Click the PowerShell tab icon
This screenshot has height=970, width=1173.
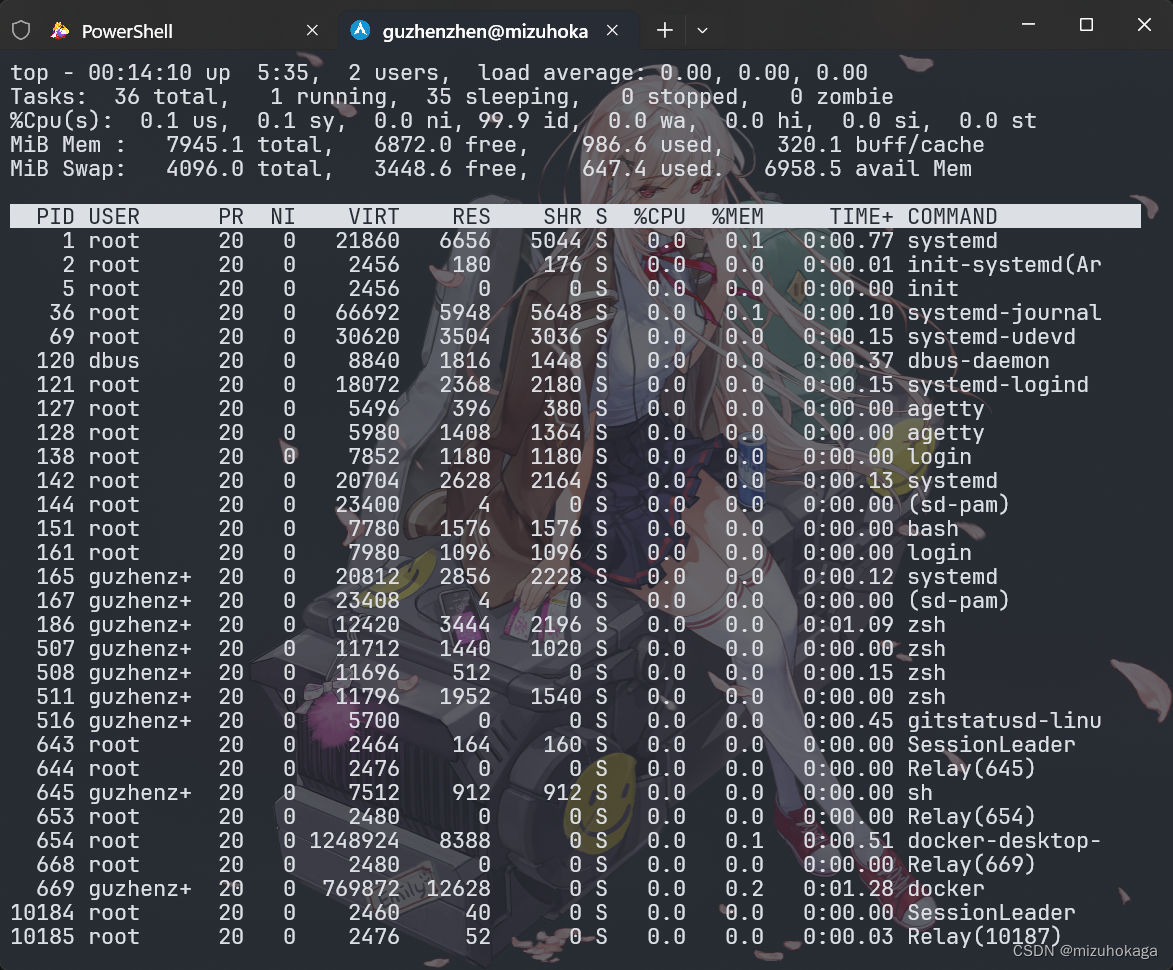point(60,31)
